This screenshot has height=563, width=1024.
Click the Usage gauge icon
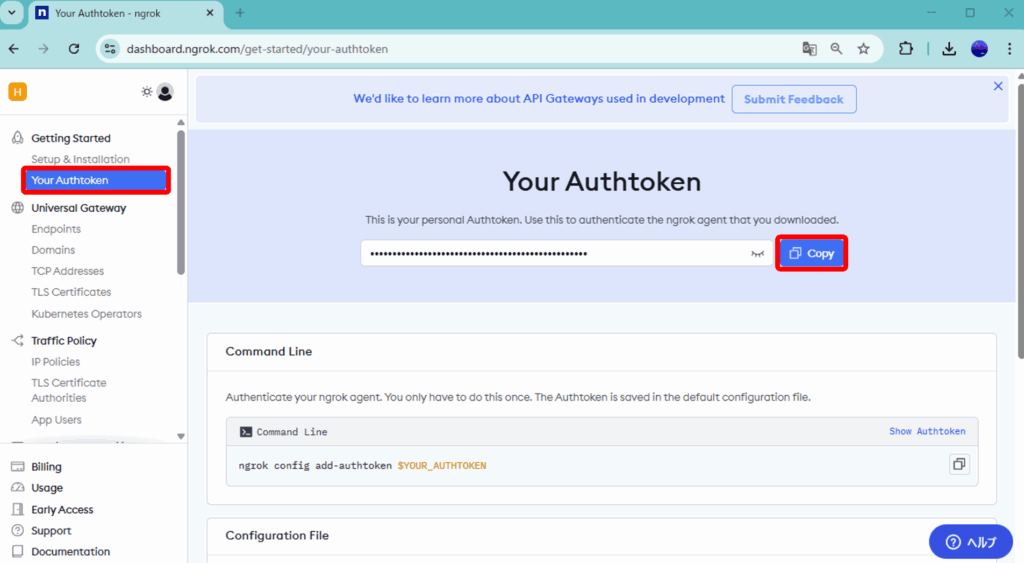(18, 488)
